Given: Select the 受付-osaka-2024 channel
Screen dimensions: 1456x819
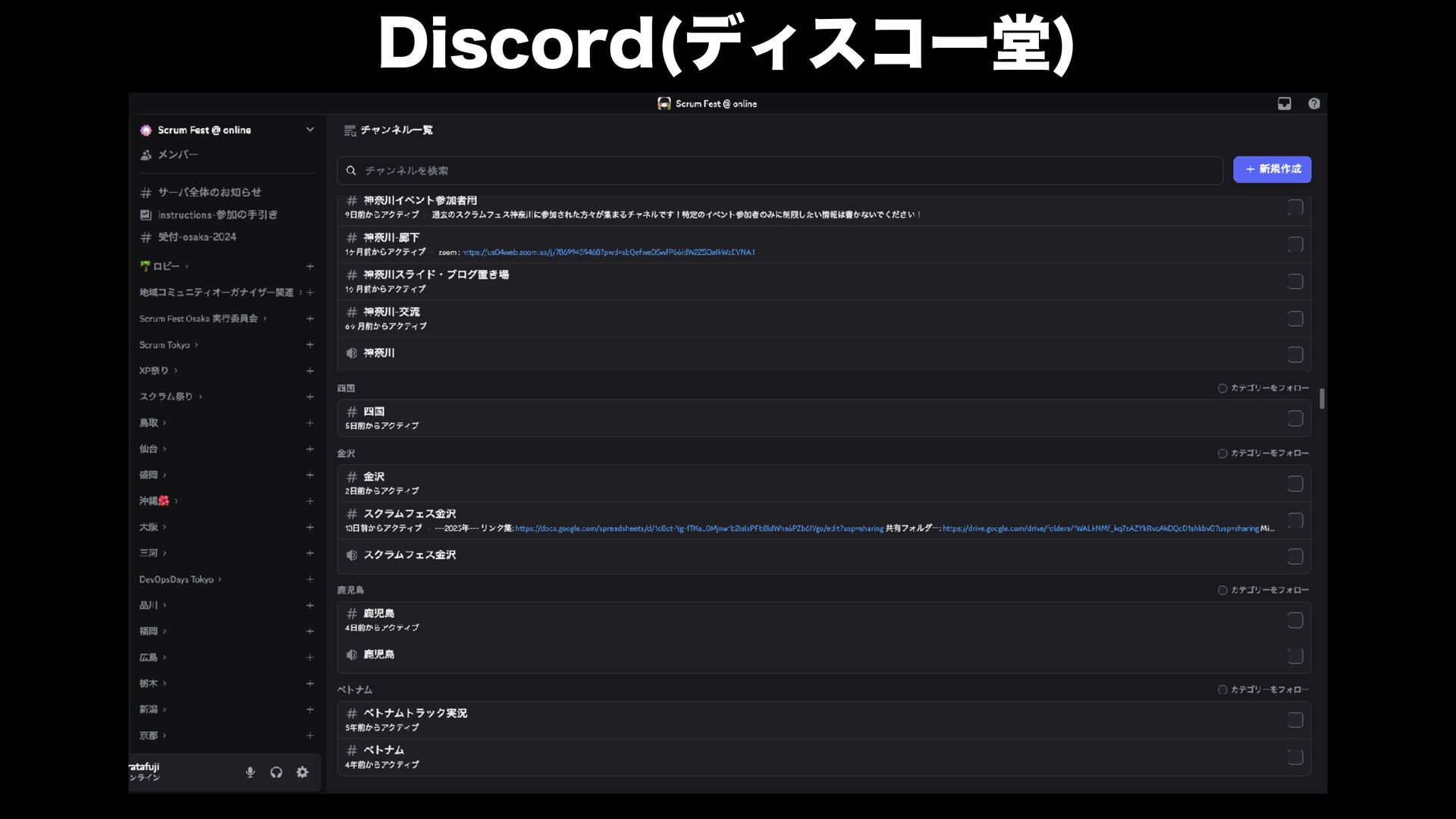Looking at the screenshot, I should (x=196, y=237).
